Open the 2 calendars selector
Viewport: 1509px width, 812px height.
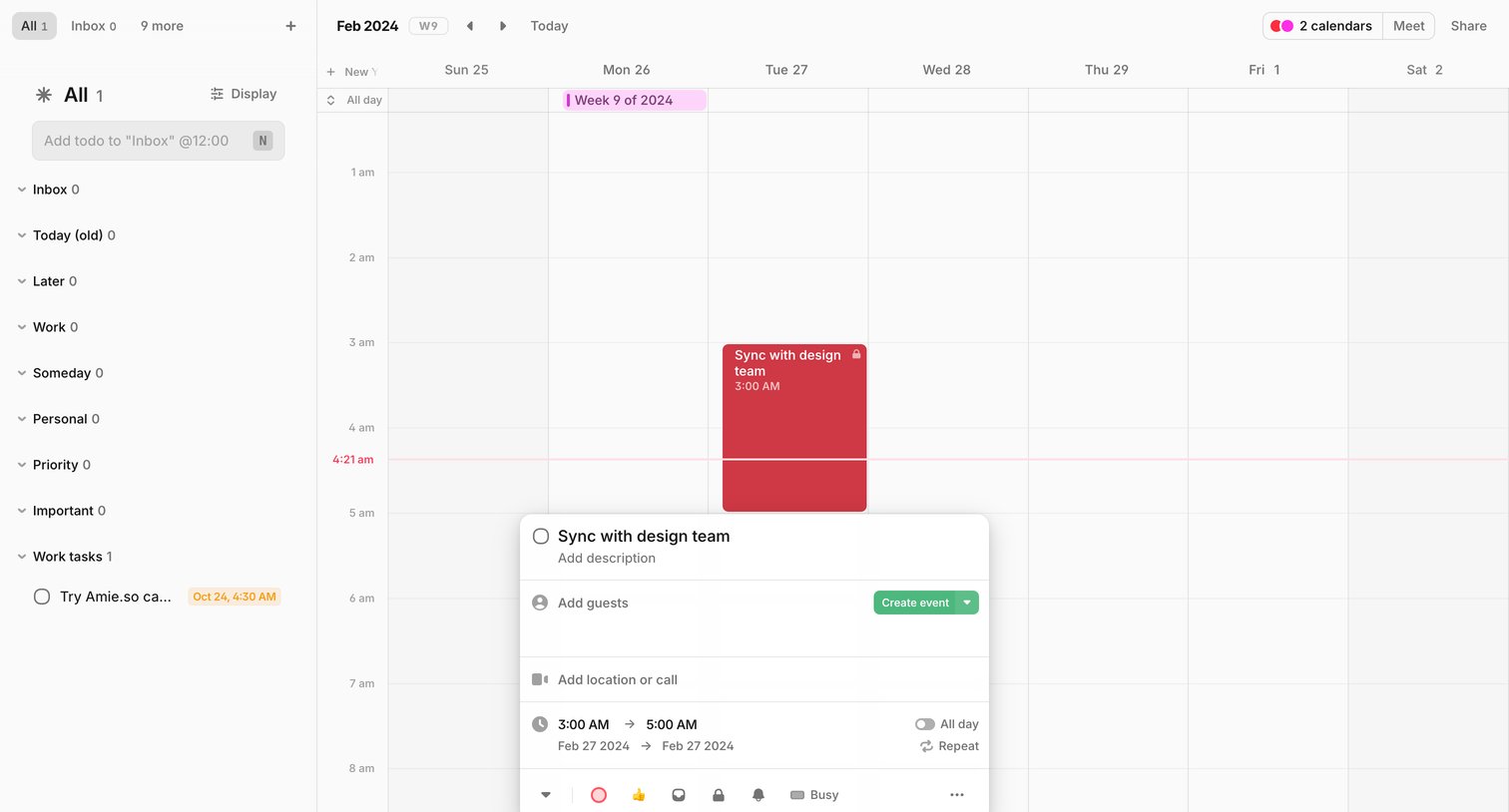[1321, 26]
